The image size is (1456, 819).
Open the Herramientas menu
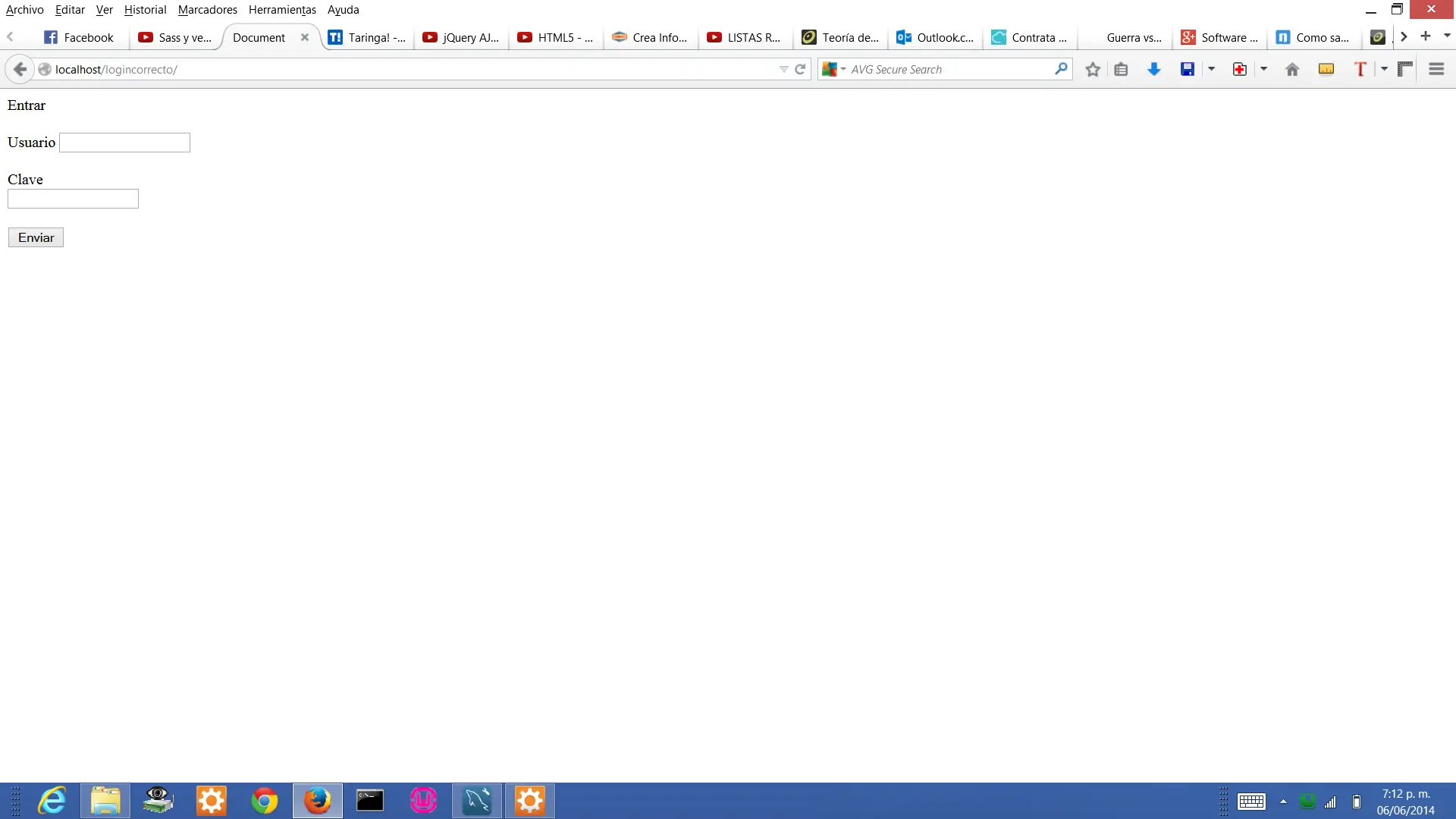(x=282, y=10)
